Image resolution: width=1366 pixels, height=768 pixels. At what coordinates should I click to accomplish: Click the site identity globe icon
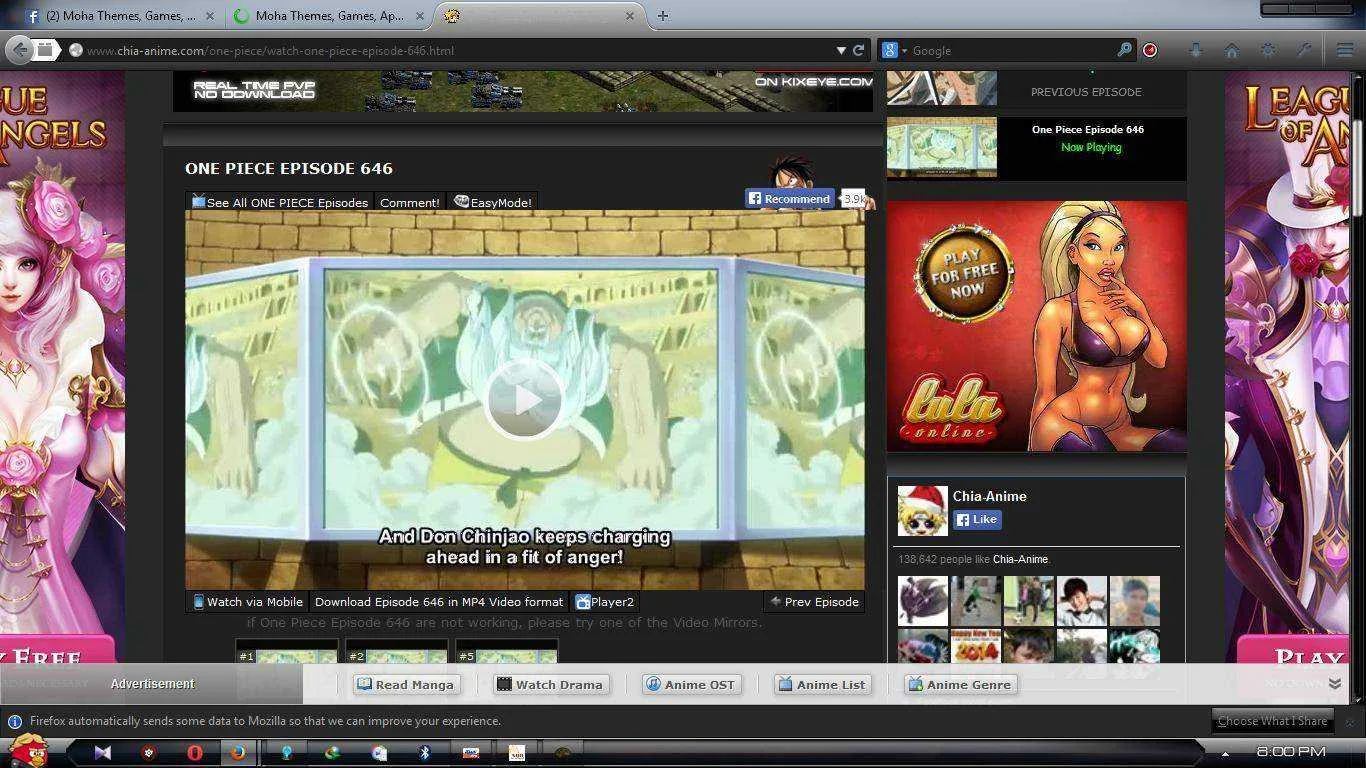[x=75, y=50]
